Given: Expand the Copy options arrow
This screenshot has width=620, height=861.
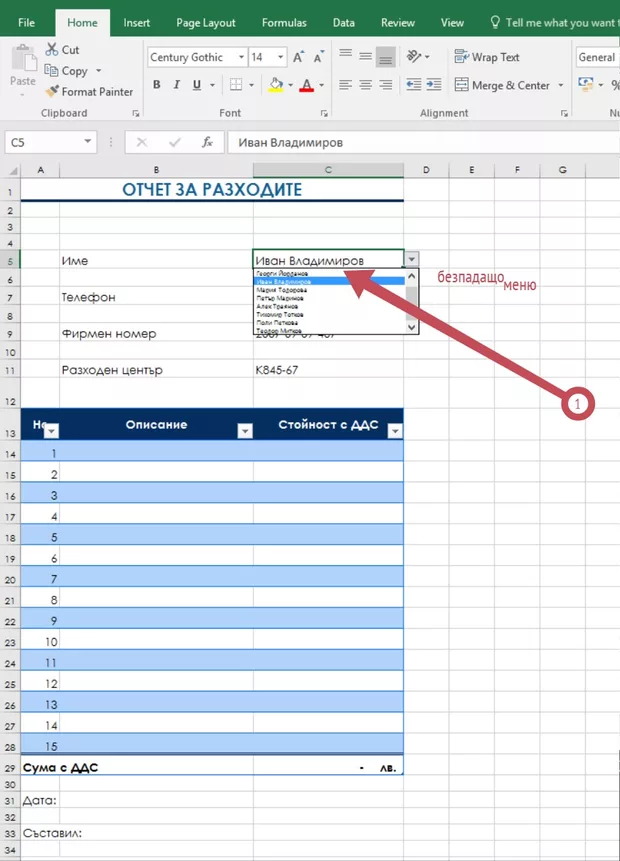Looking at the screenshot, I should pyautogui.click(x=99, y=70).
